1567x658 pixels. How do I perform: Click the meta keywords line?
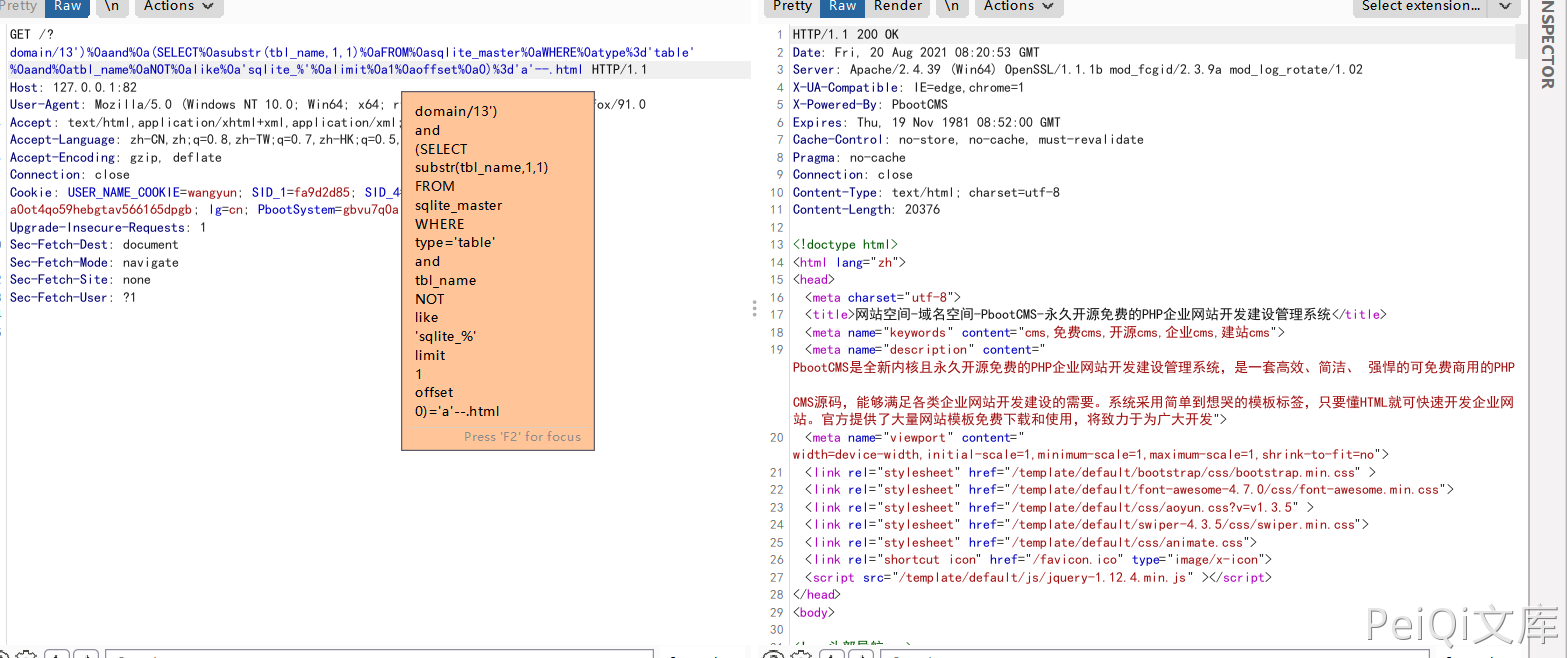[1045, 332]
